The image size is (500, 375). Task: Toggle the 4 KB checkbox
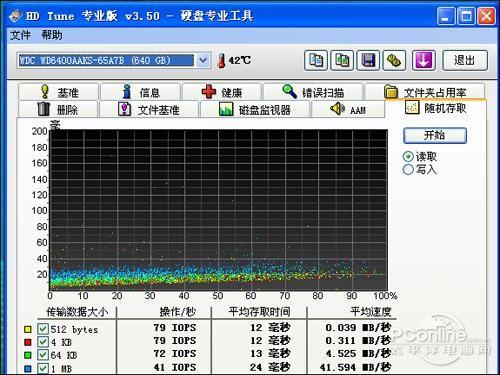coord(43,342)
